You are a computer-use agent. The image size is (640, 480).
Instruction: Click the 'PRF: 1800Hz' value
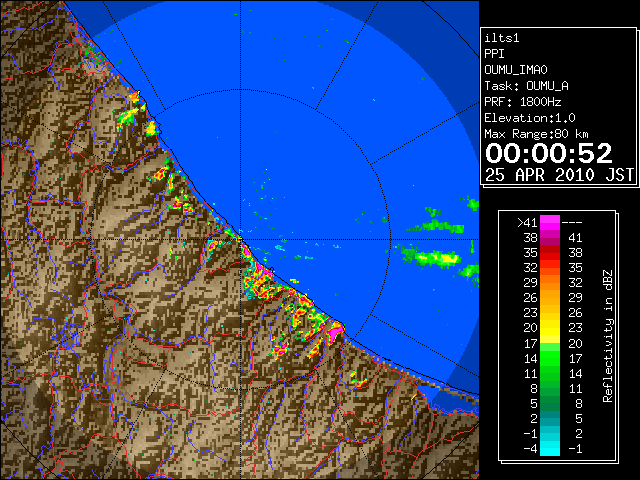tap(523, 102)
